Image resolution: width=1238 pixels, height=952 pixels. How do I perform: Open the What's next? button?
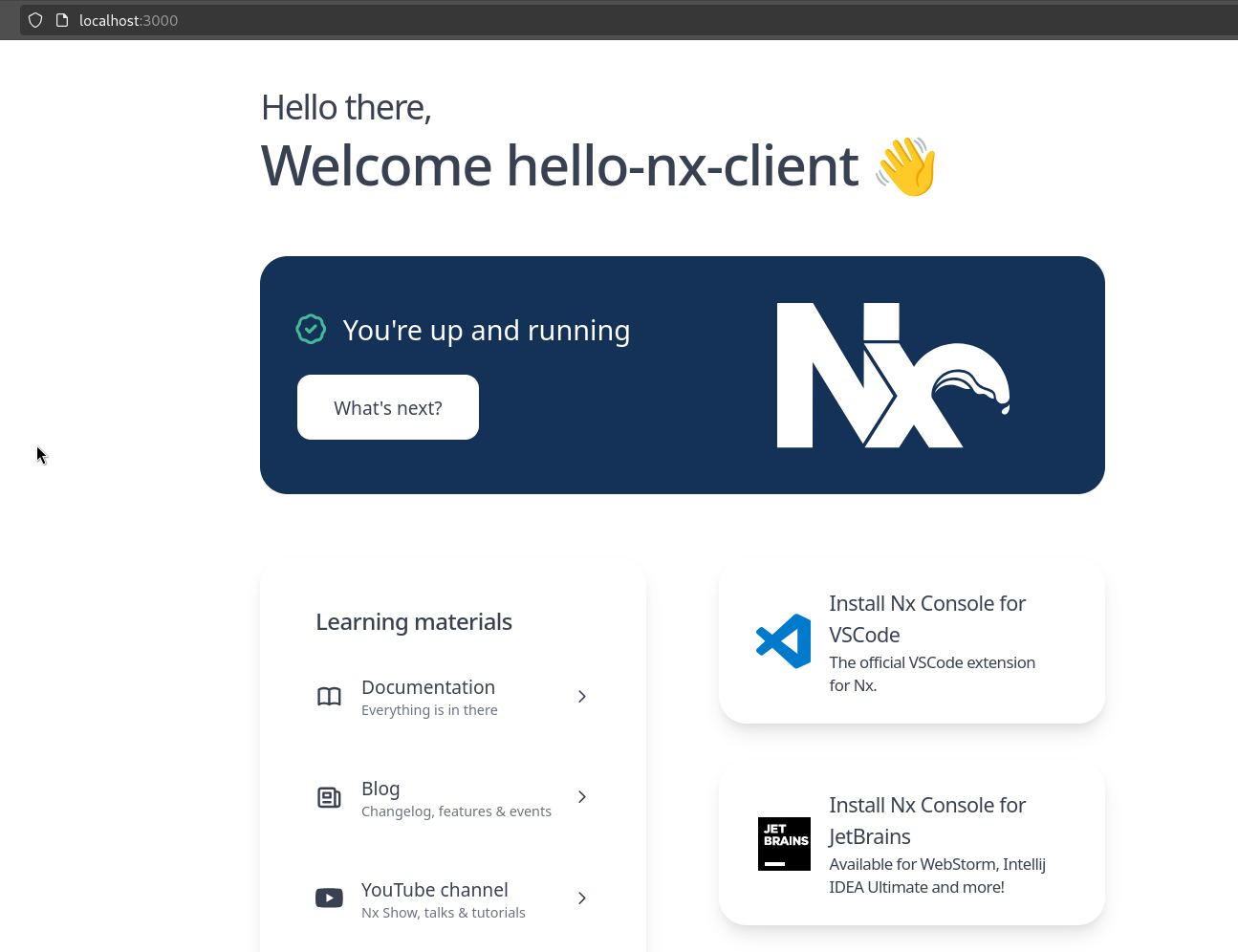click(x=388, y=407)
